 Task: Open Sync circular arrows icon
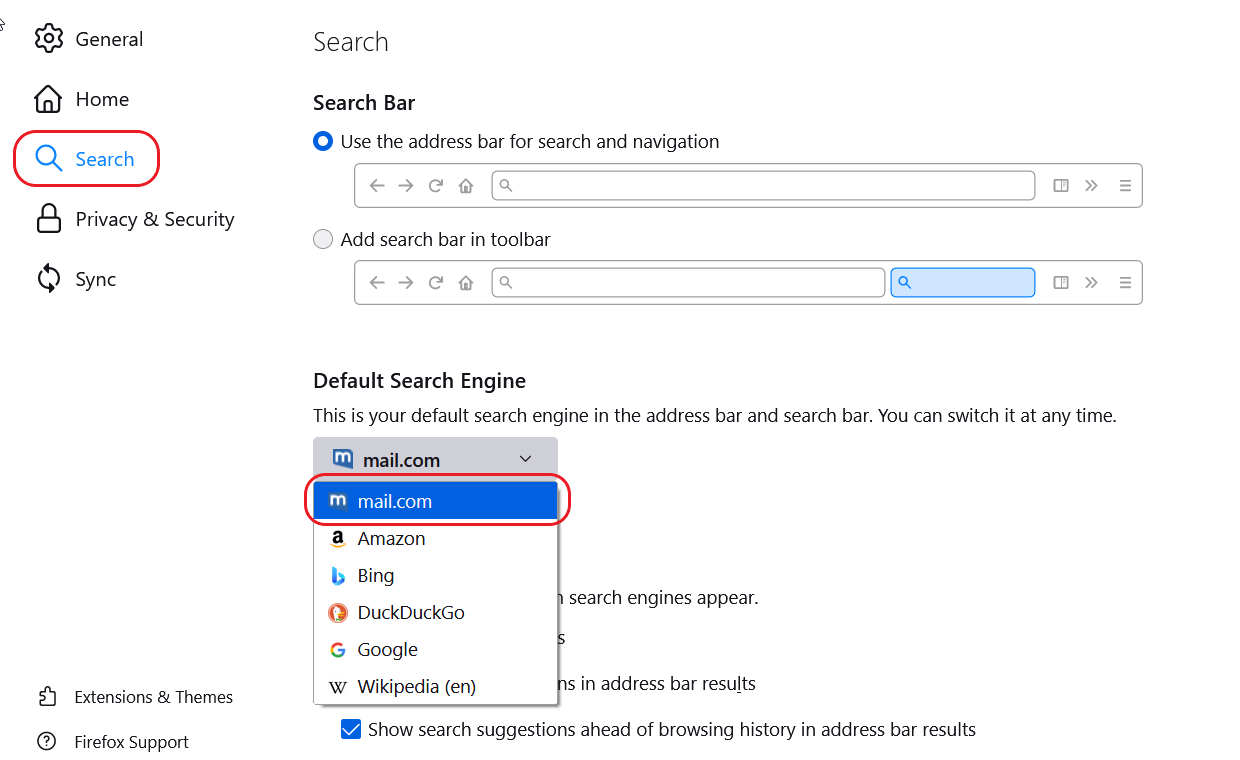(48, 279)
